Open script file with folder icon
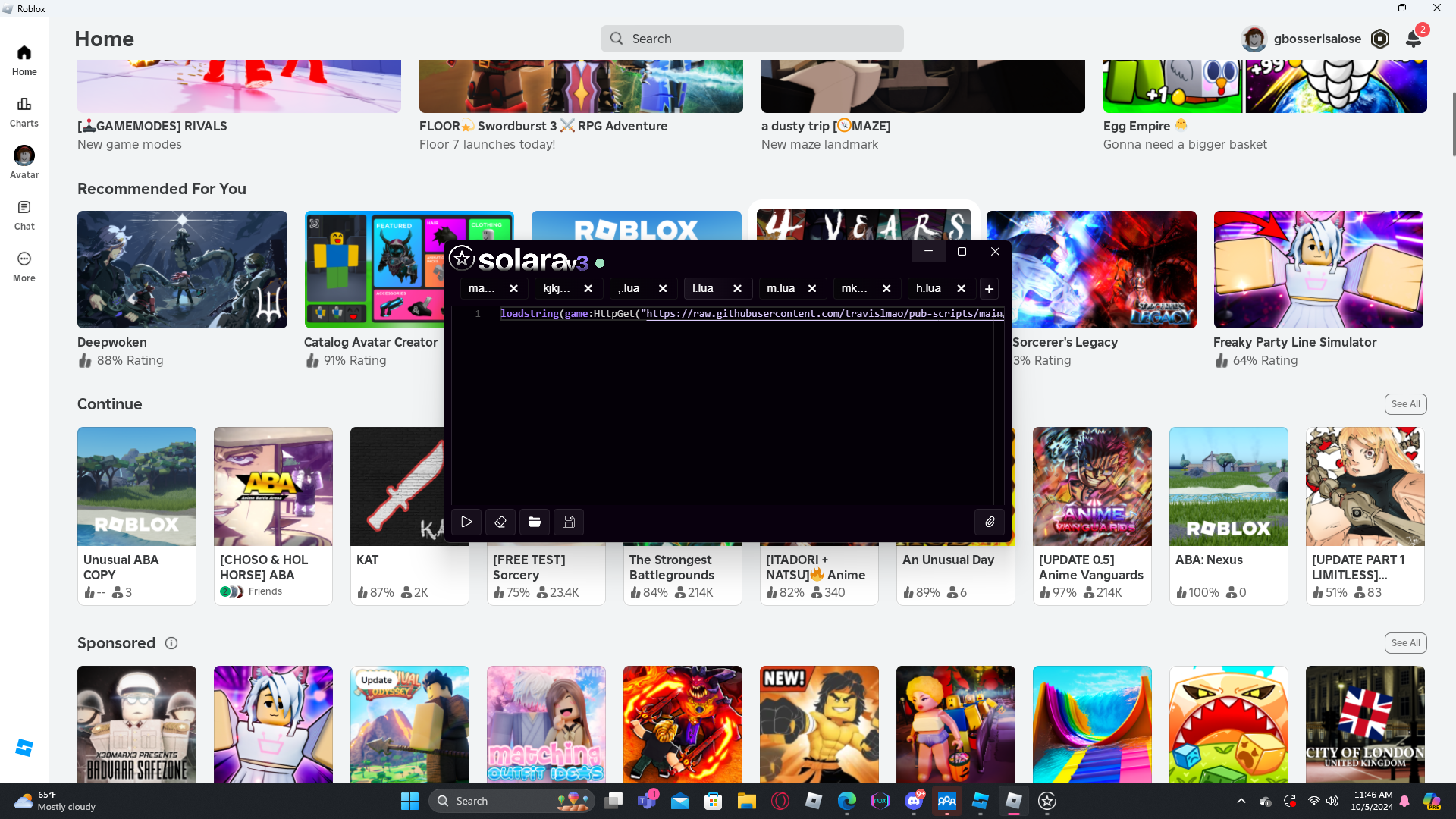1456x819 pixels. coord(535,522)
